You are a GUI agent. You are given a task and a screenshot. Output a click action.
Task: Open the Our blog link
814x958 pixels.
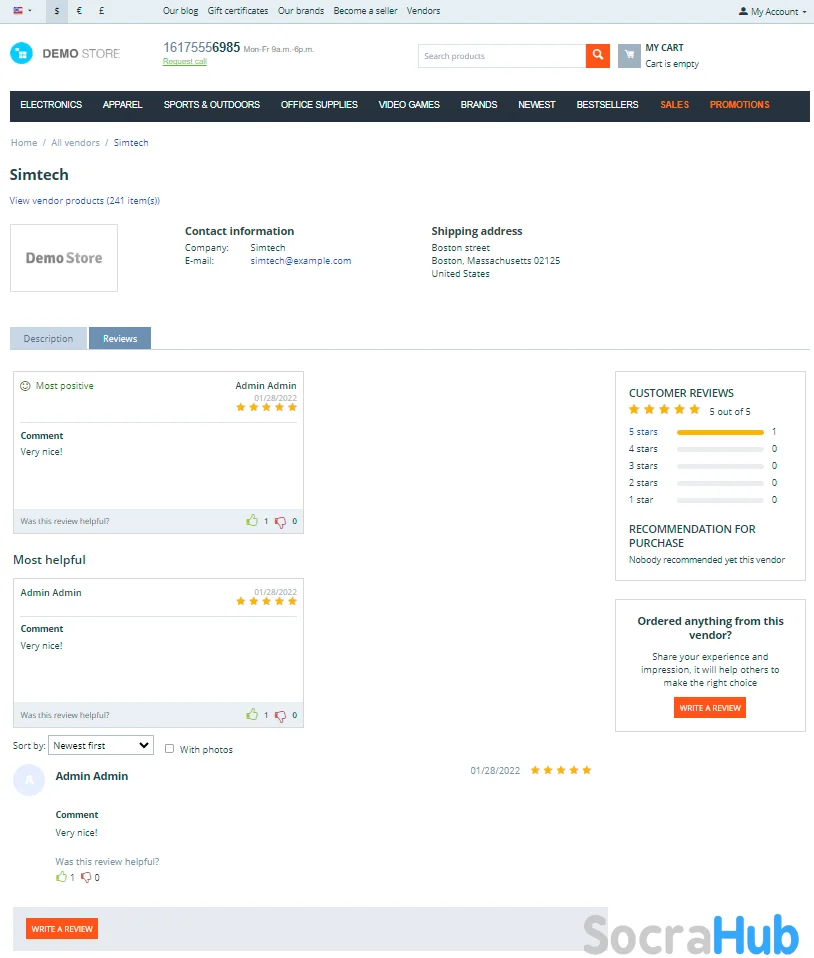pos(180,11)
